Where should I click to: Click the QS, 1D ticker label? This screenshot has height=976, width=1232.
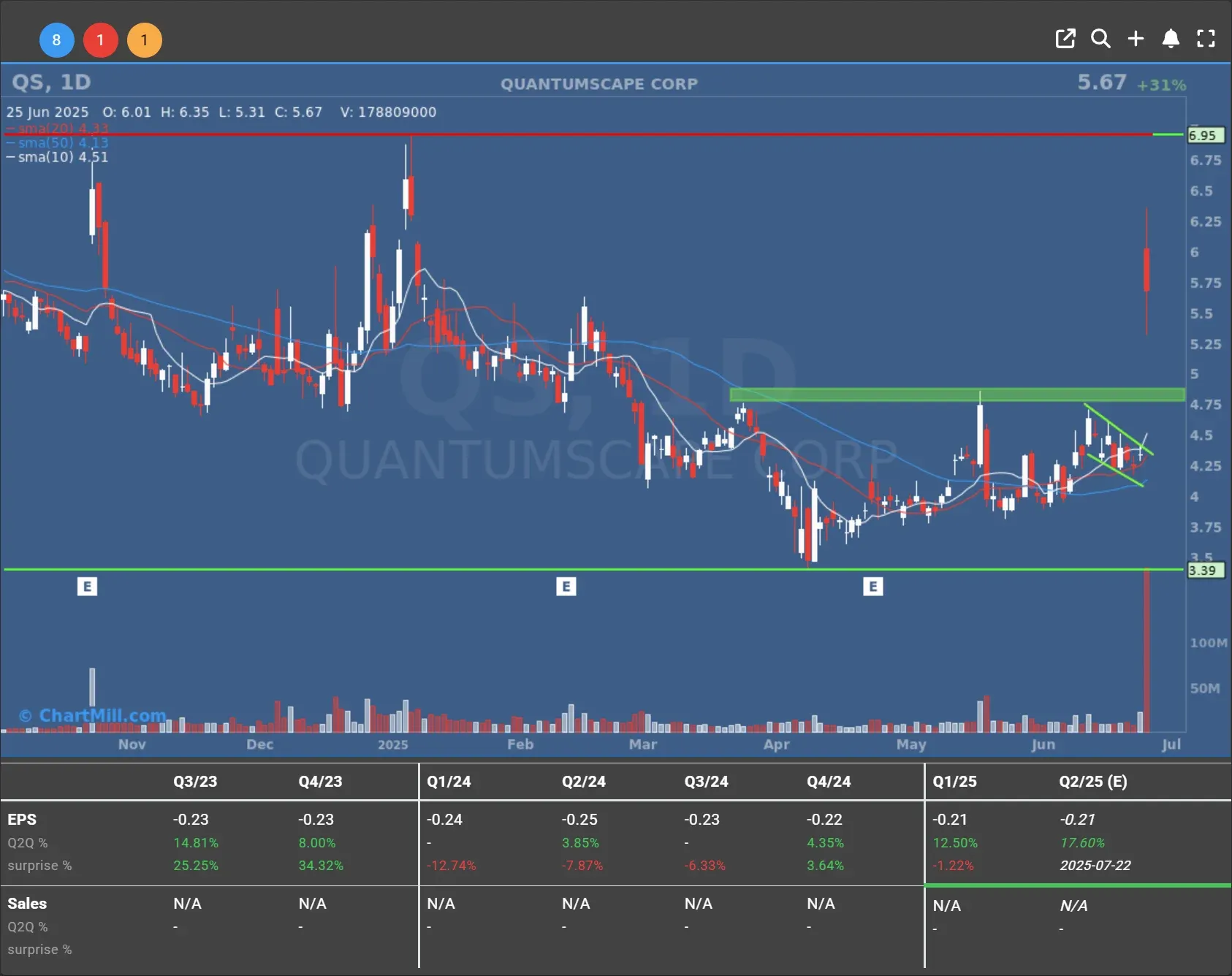pyautogui.click(x=51, y=82)
